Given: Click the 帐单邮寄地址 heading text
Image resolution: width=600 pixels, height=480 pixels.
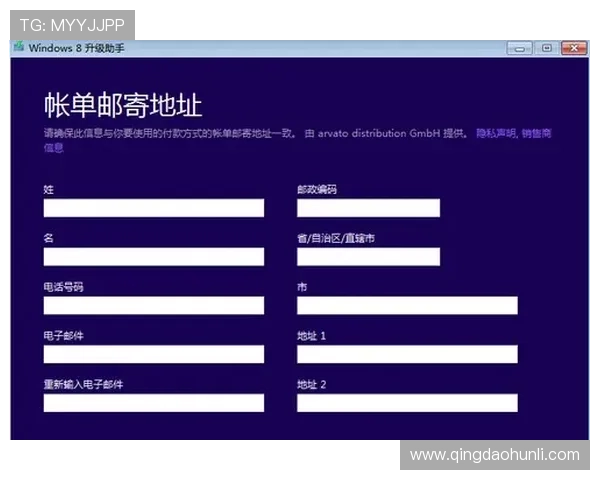Looking at the screenshot, I should pos(123,105).
